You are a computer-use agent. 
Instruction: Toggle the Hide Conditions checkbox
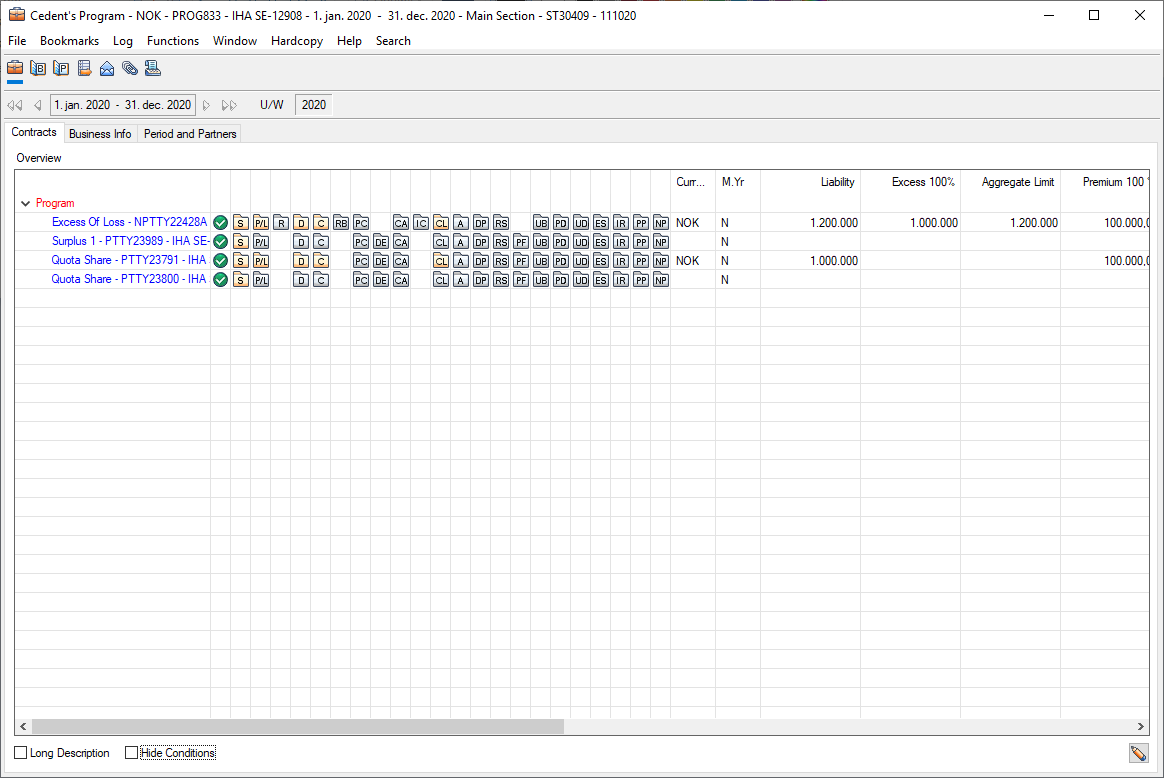coord(131,753)
